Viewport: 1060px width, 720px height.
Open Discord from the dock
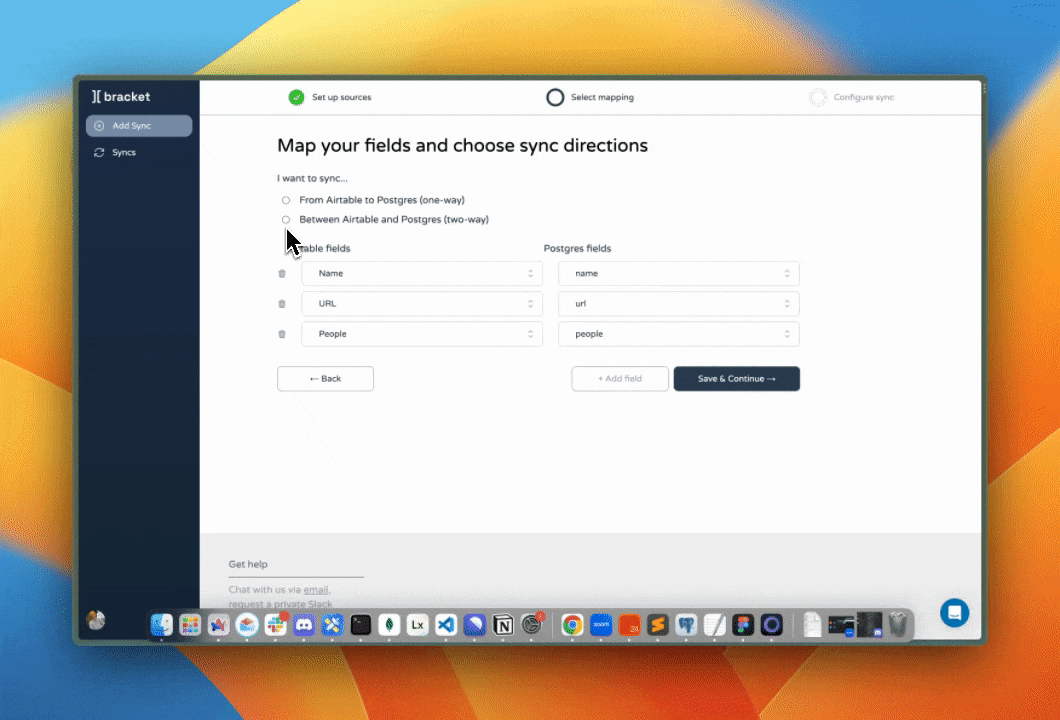[x=304, y=625]
